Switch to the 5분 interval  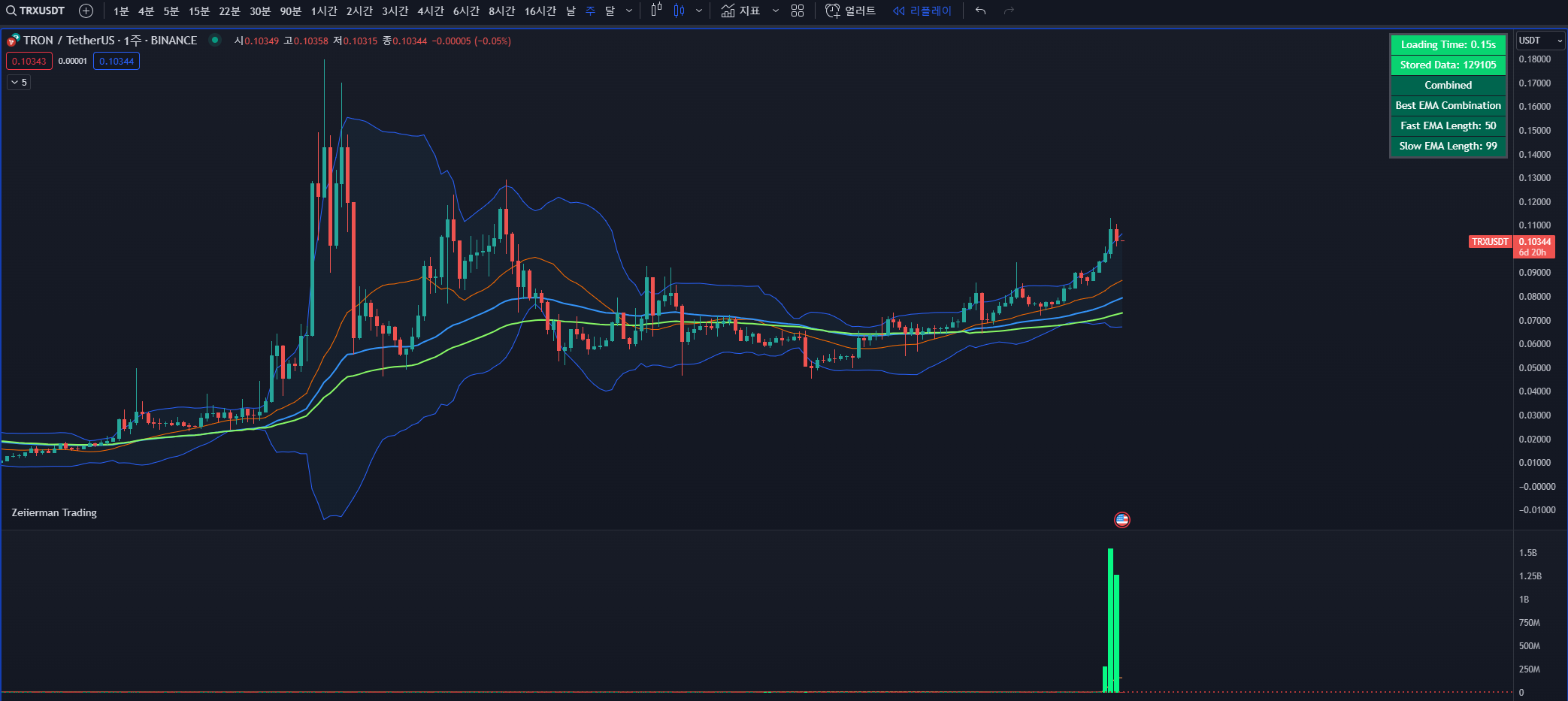click(x=171, y=11)
